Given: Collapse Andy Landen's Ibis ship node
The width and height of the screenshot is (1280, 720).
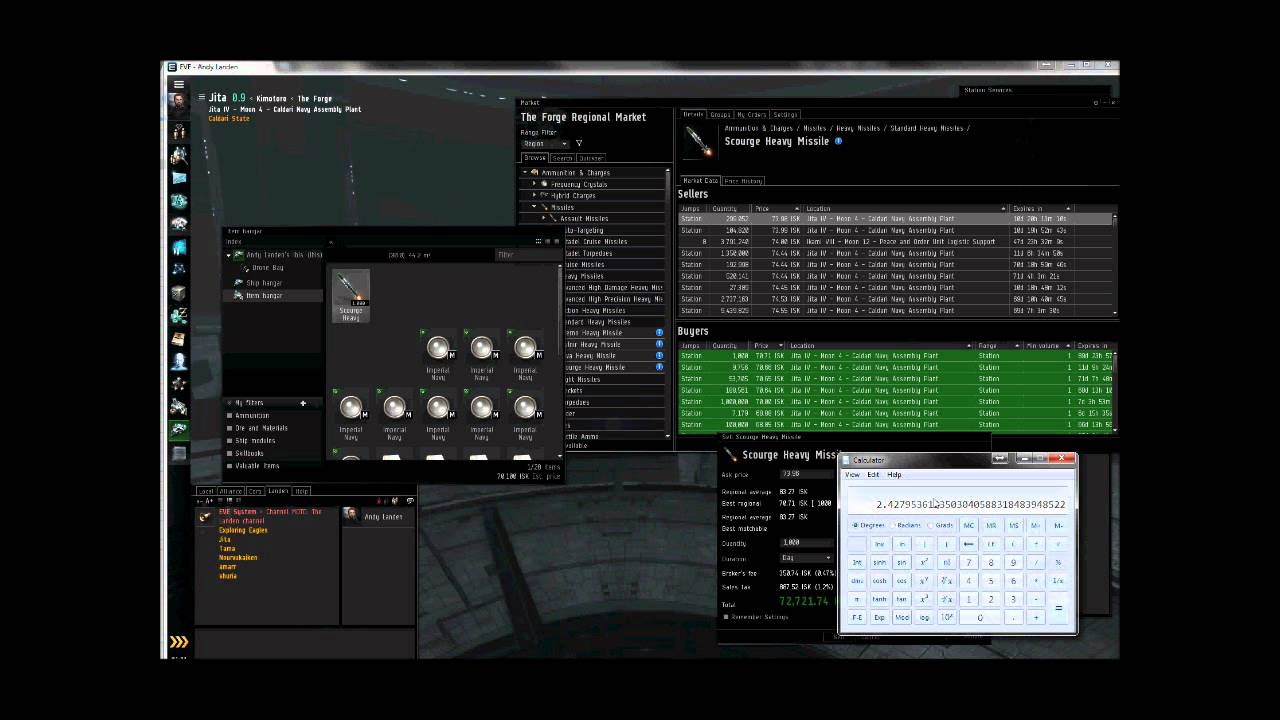Looking at the screenshot, I should pyautogui.click(x=229, y=255).
